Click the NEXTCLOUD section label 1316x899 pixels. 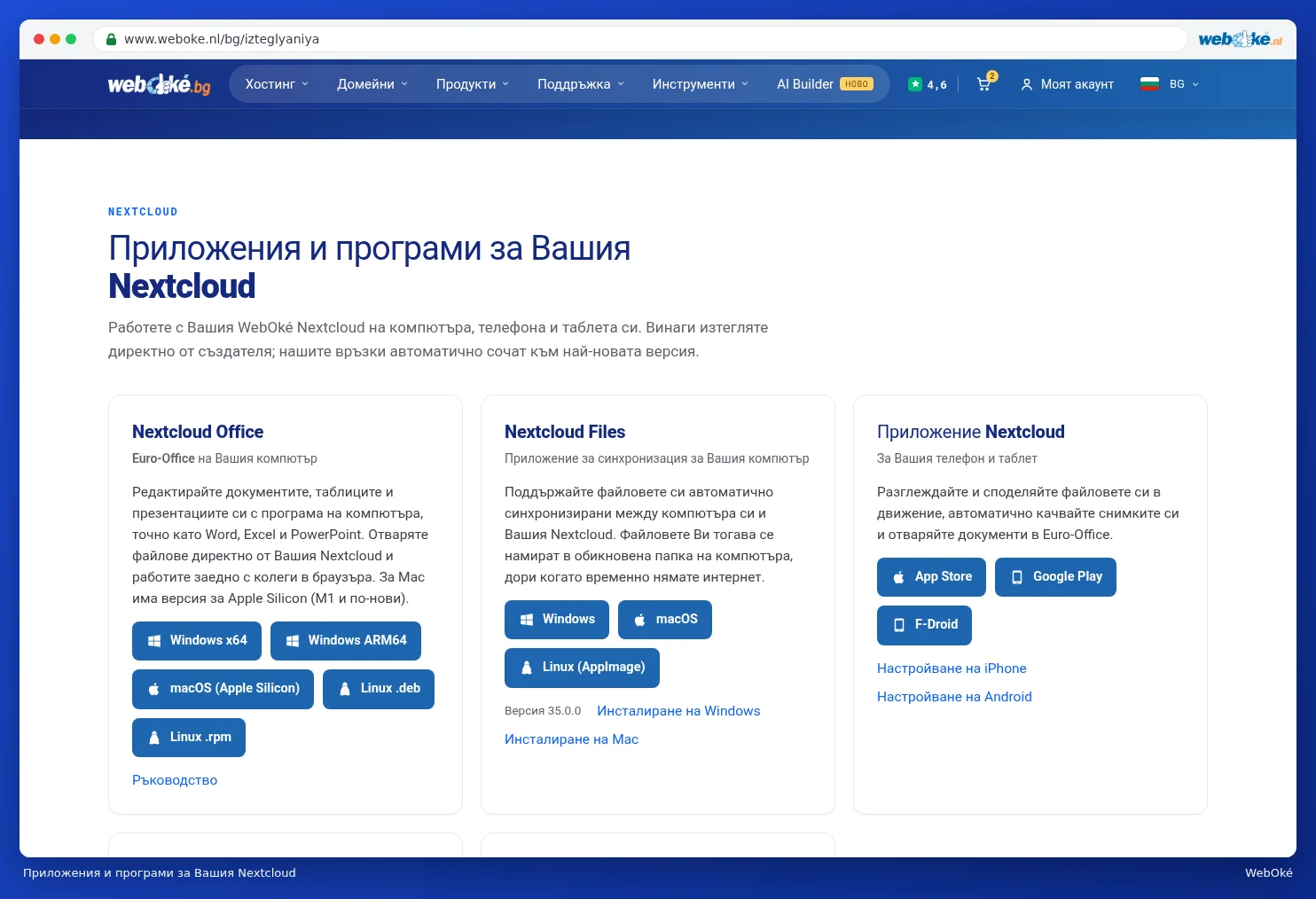click(x=143, y=212)
